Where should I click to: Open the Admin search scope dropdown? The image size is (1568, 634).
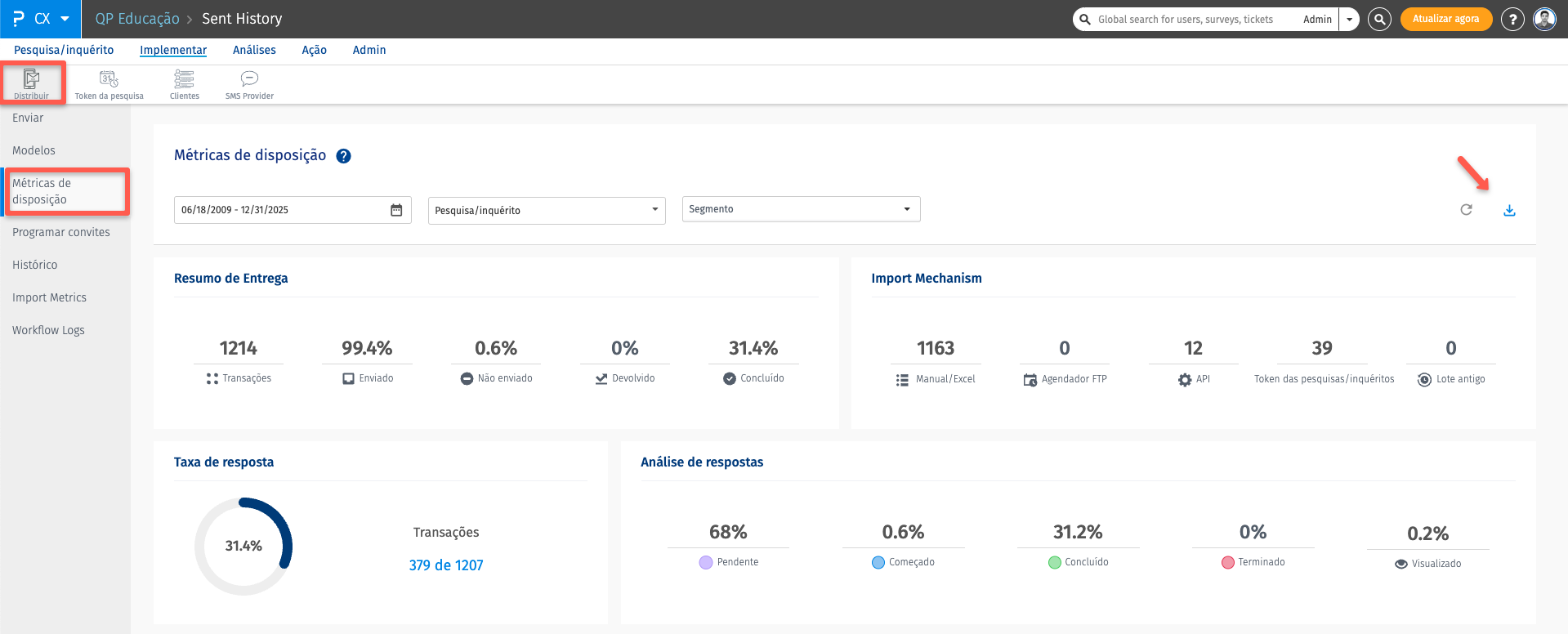click(x=1349, y=20)
